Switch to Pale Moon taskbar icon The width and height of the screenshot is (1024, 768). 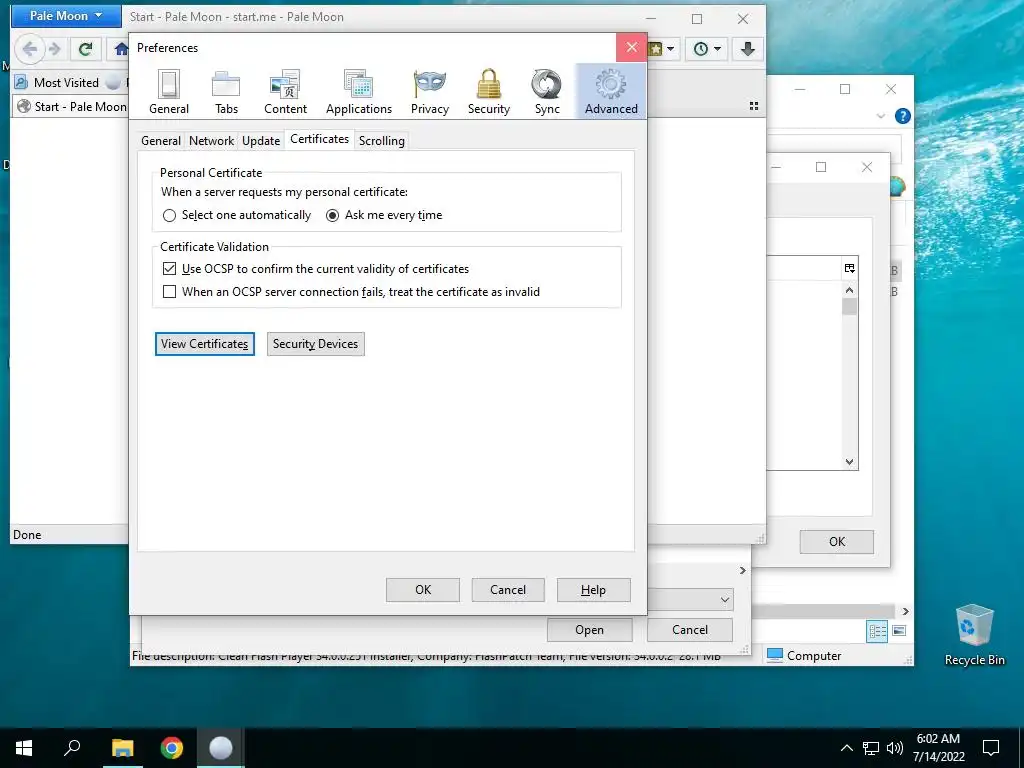pyautogui.click(x=221, y=748)
